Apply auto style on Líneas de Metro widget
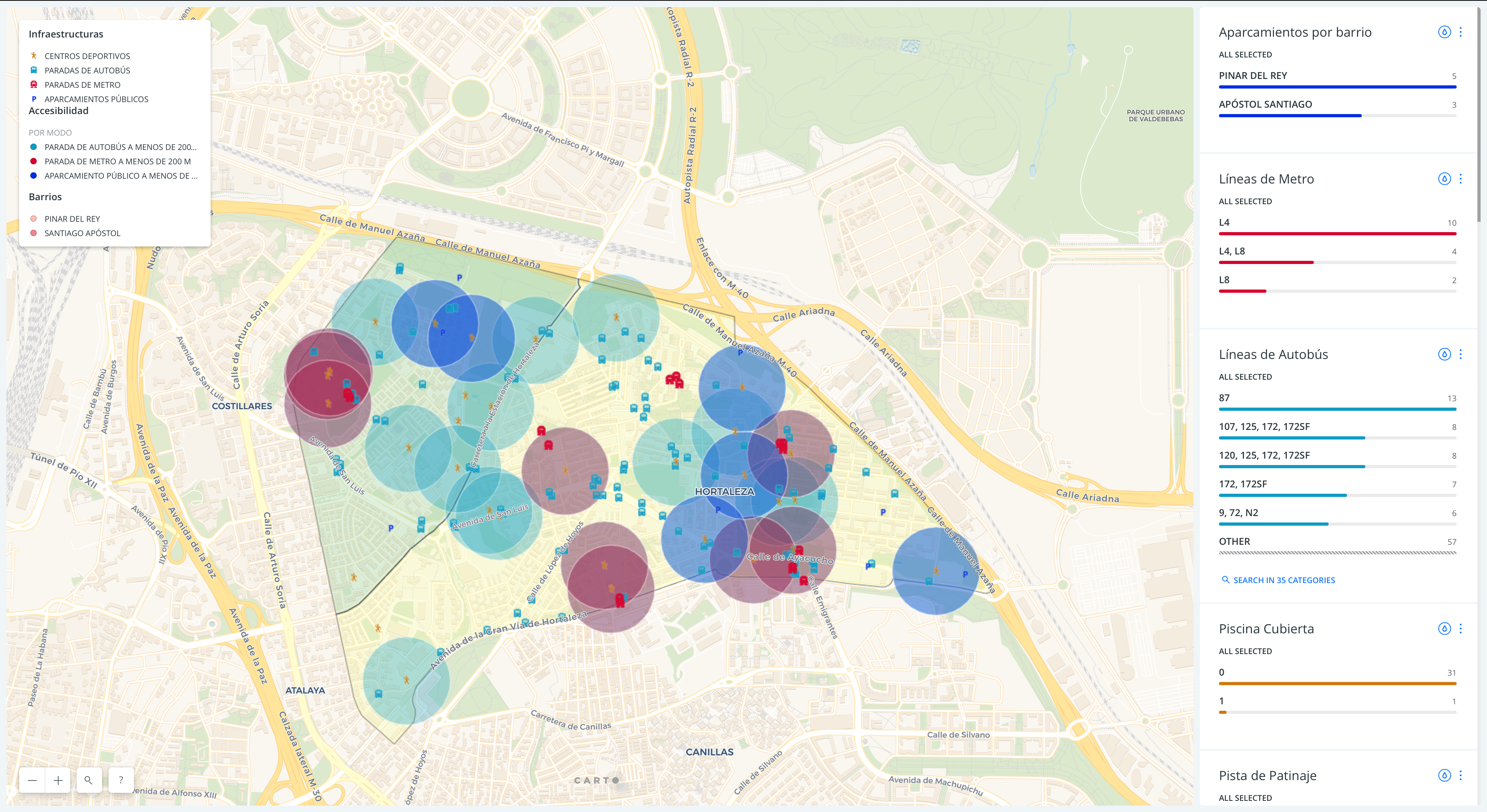The height and width of the screenshot is (812, 1487). pos(1444,179)
